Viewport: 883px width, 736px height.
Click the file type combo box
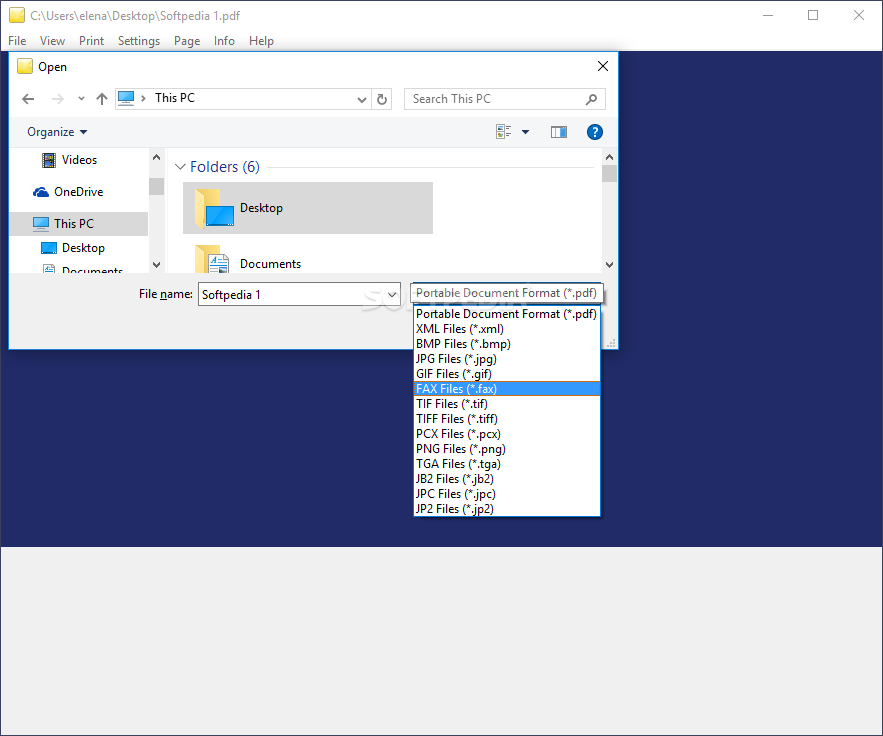(x=506, y=293)
